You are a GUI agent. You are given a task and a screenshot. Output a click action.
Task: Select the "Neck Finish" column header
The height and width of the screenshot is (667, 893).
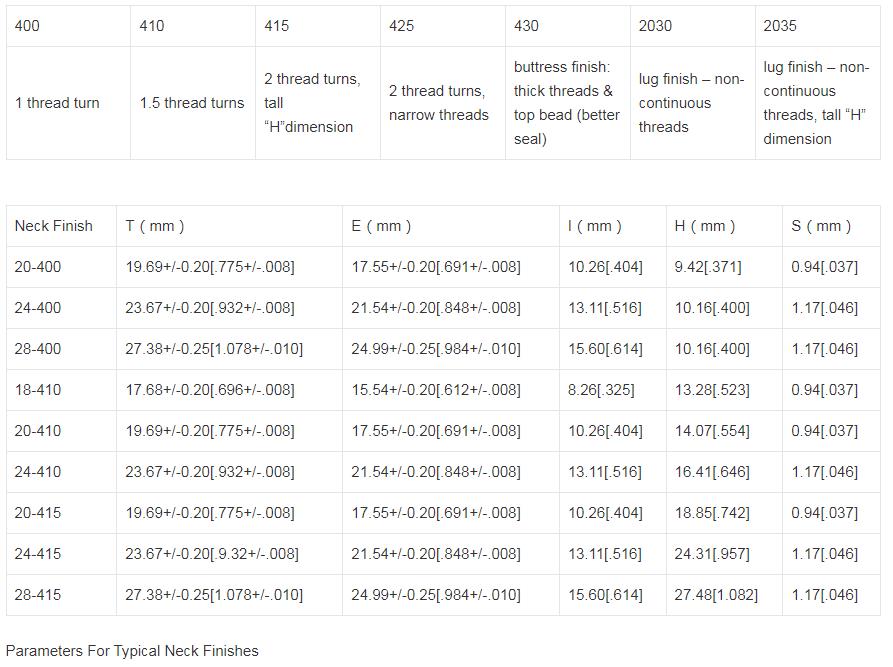[53, 226]
